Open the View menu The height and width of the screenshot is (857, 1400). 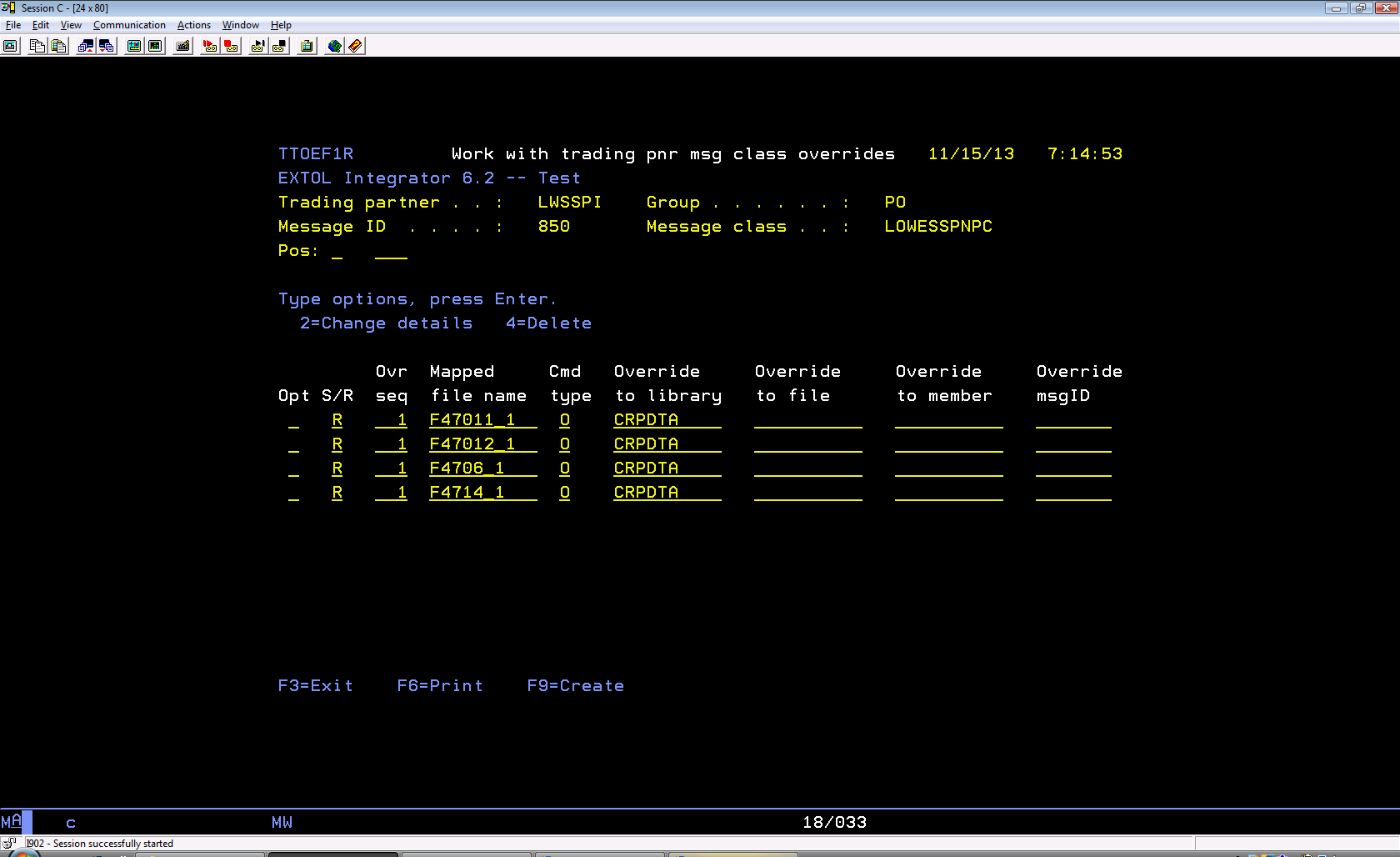[71, 25]
